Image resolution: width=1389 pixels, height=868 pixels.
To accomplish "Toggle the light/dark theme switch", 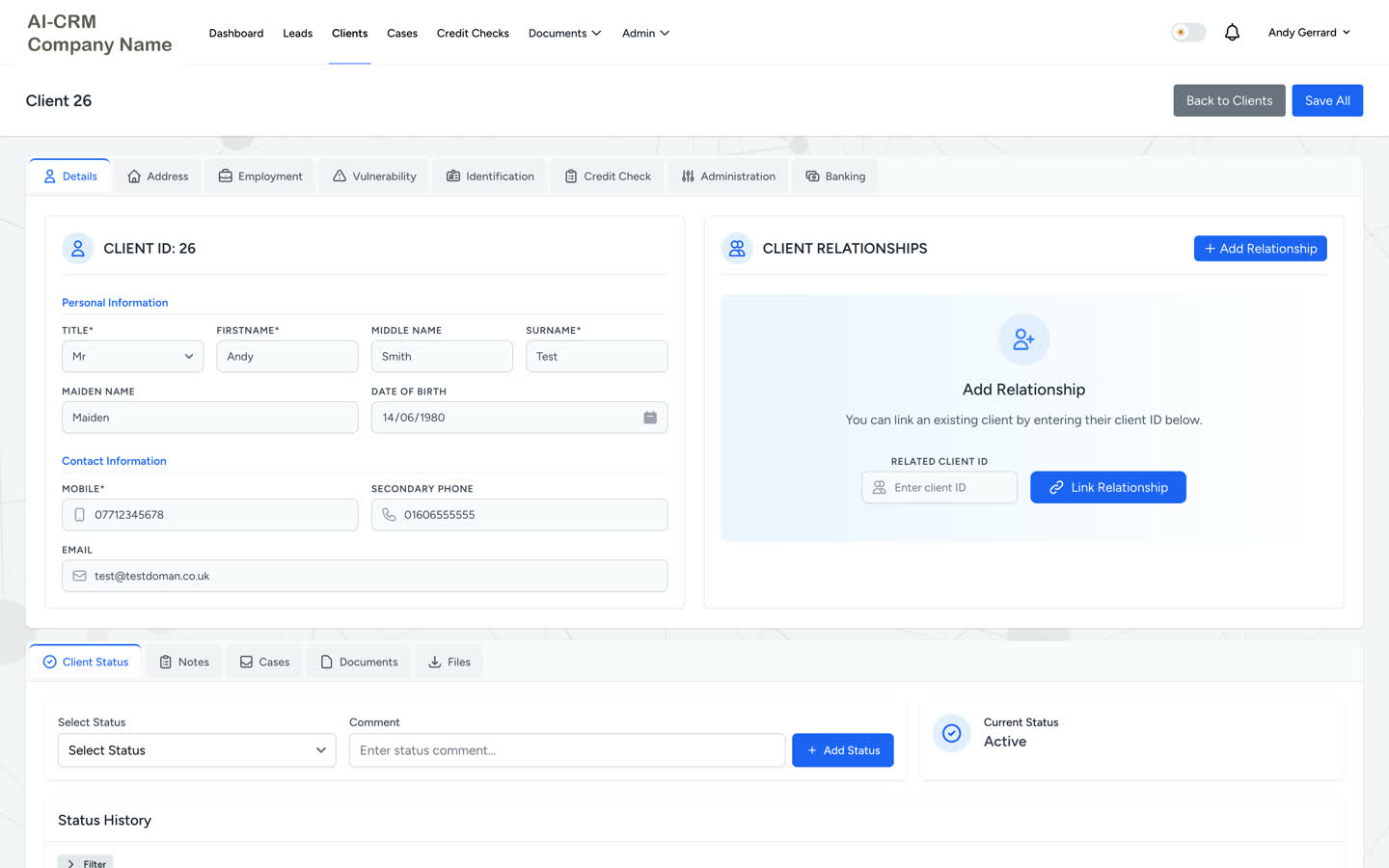I will [x=1188, y=33].
